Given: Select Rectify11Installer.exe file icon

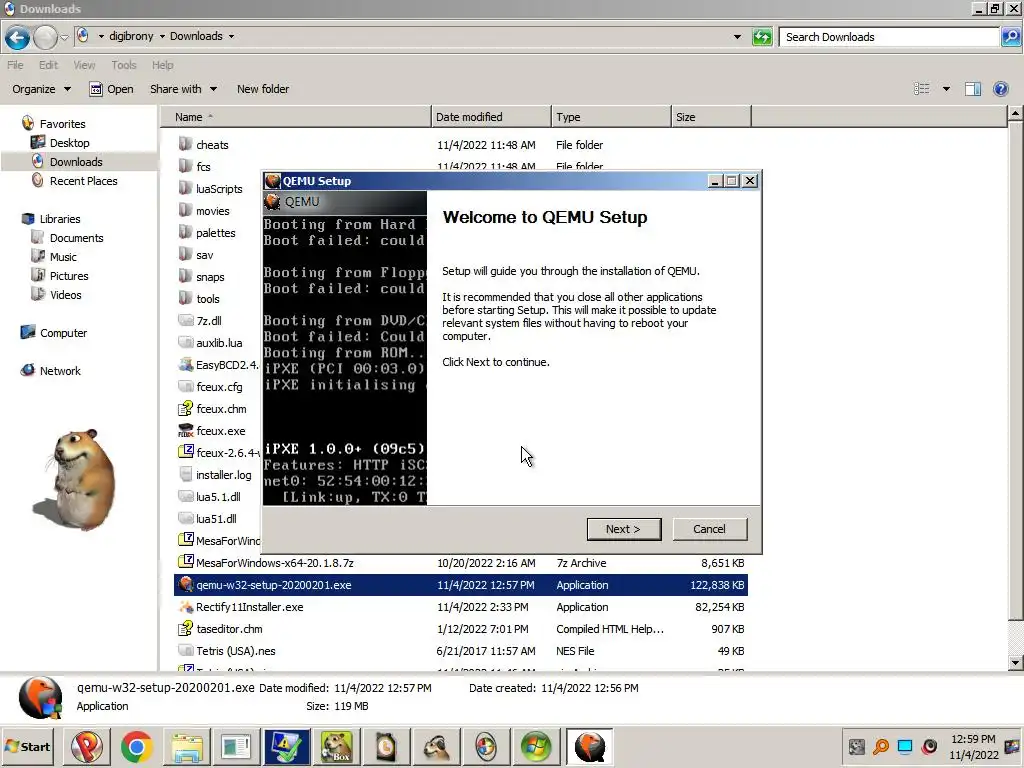Looking at the screenshot, I should (x=185, y=607).
